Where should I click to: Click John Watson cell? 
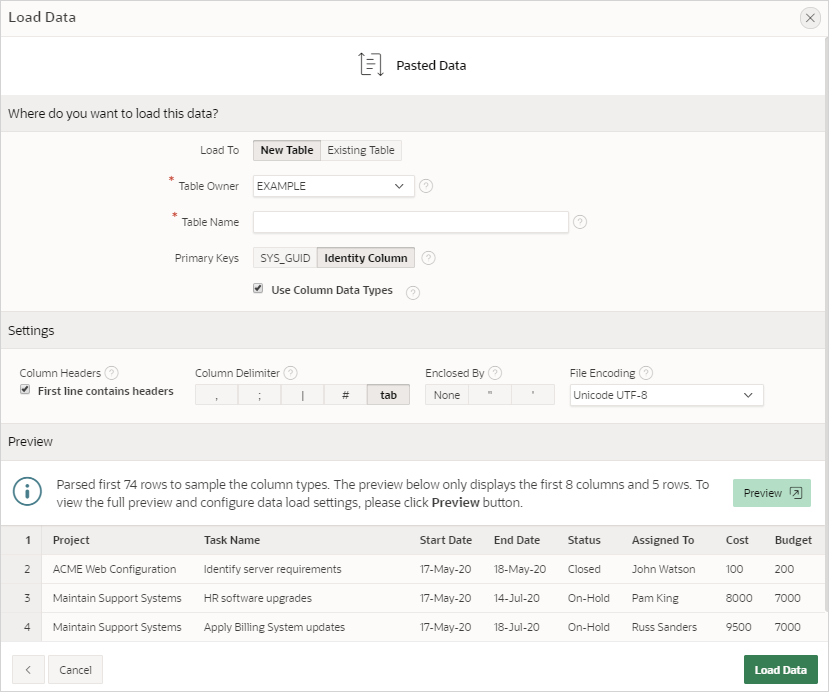coord(663,569)
